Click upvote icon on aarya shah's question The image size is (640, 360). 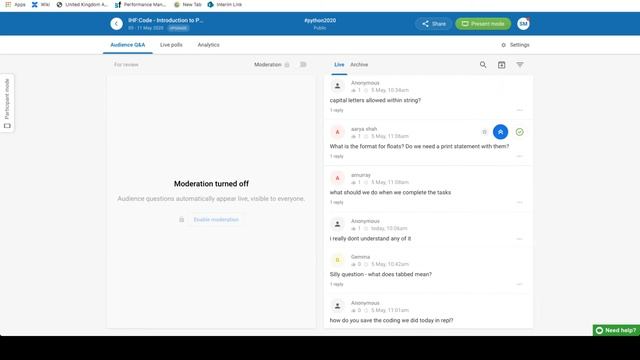(x=353, y=136)
